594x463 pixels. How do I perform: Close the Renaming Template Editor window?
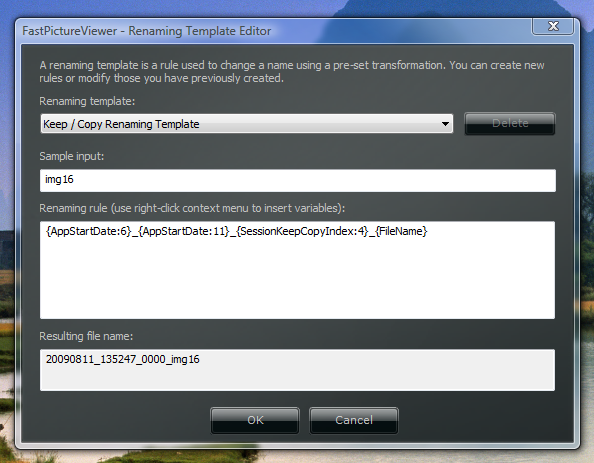coord(553,26)
